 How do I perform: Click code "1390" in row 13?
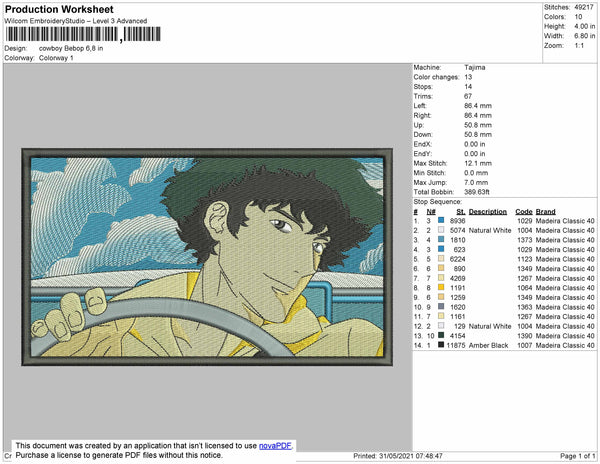(x=525, y=335)
